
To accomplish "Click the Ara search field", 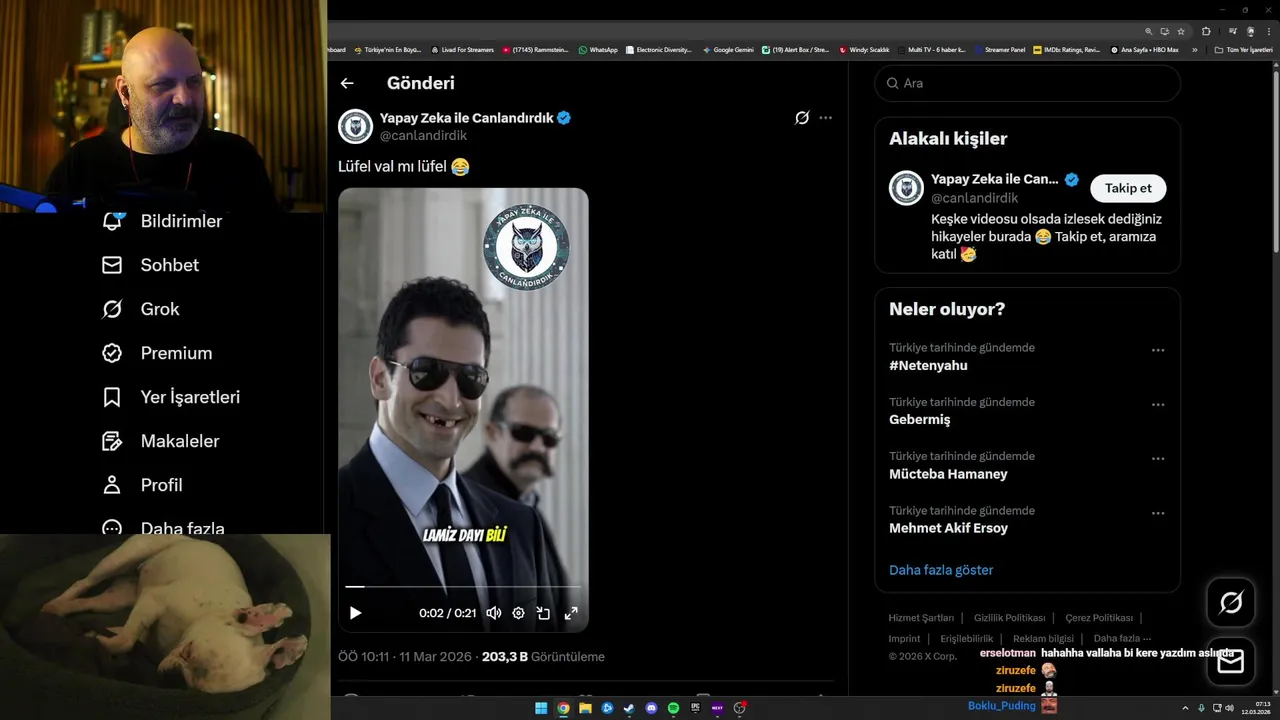I will [1028, 83].
